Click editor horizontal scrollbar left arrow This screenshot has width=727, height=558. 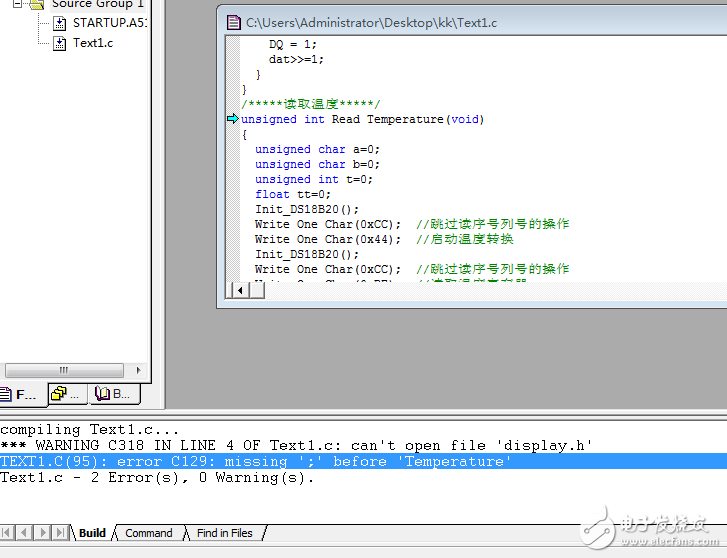tap(240, 290)
